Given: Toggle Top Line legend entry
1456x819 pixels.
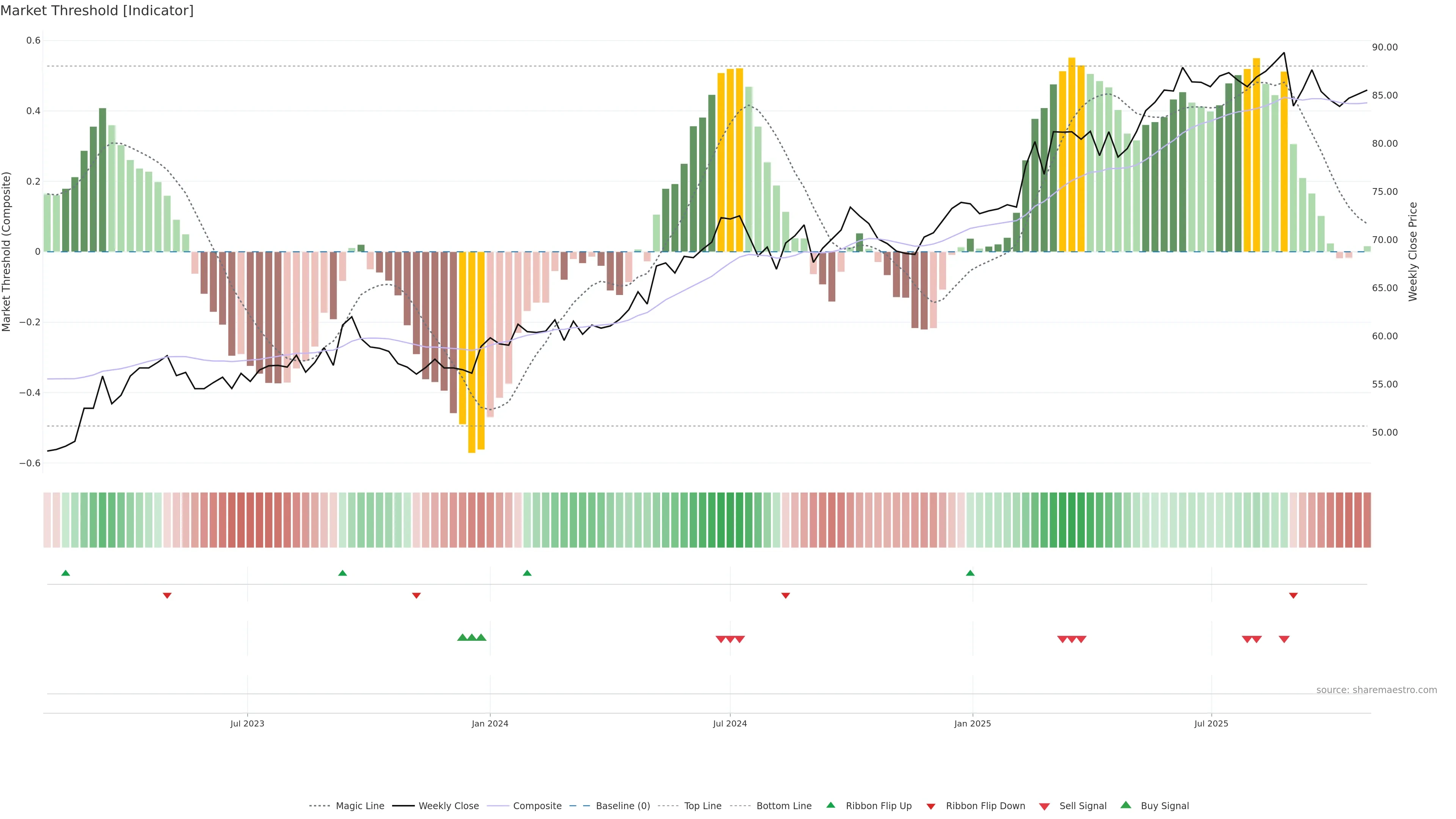Looking at the screenshot, I should pyautogui.click(x=703, y=806).
